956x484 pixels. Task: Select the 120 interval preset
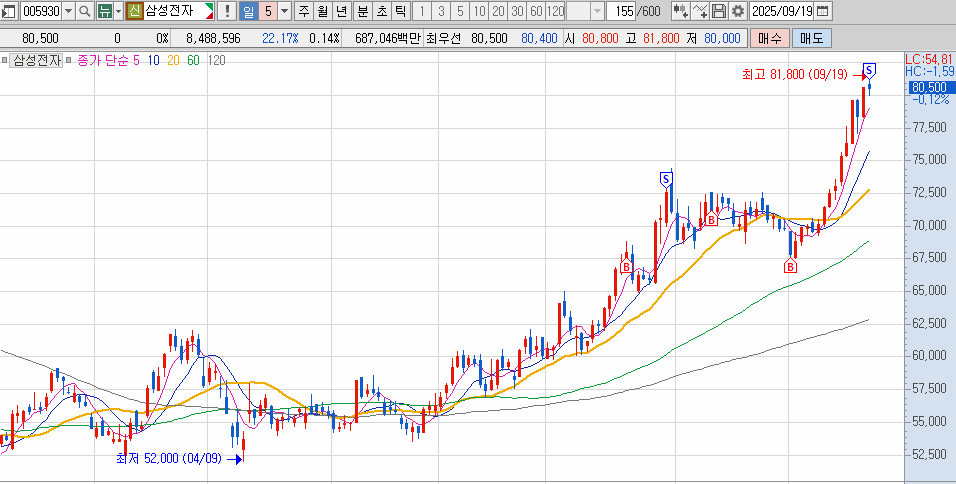(x=556, y=11)
